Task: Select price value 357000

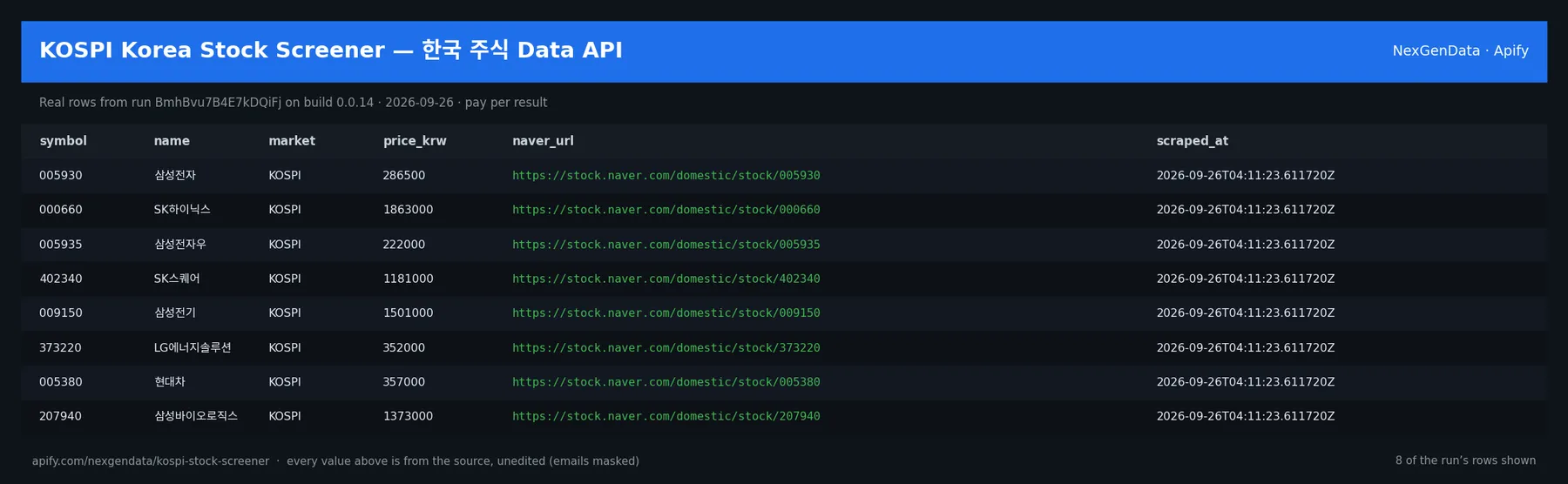Action: pos(404,381)
